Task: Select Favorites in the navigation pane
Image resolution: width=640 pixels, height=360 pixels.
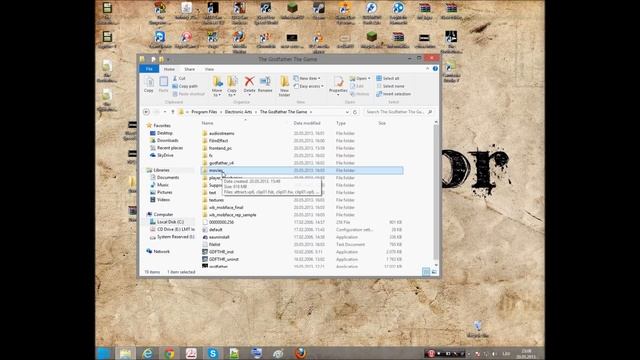Action: click(162, 126)
